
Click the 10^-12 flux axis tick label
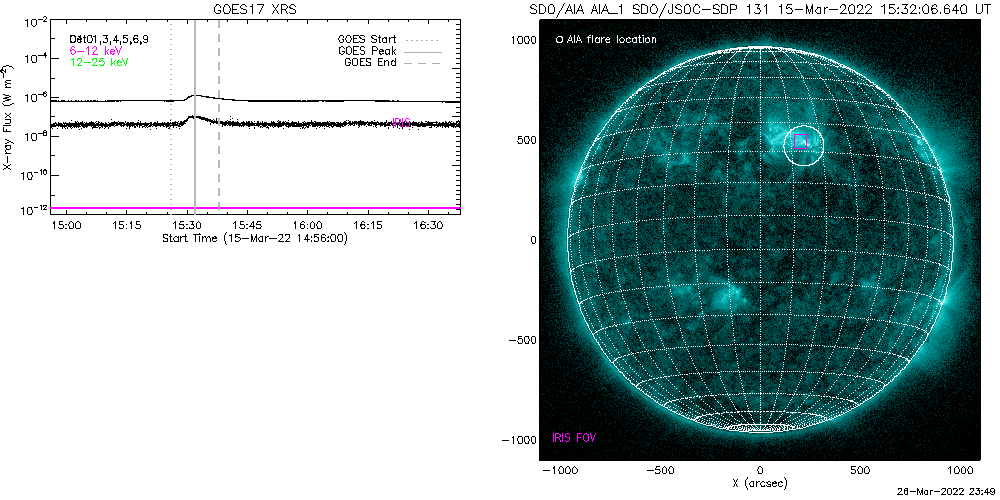pos(35,210)
